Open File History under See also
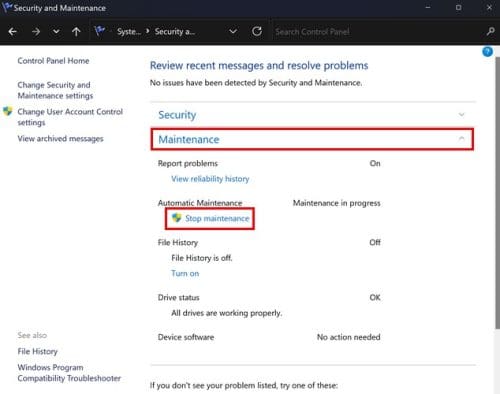Screen dimensions: 500x394 click(38, 351)
